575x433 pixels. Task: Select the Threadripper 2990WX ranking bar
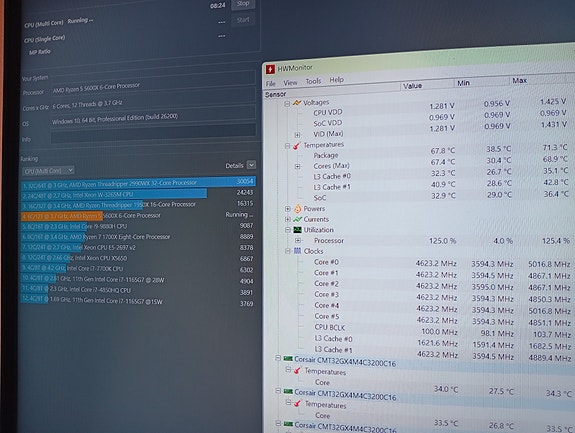click(139, 182)
